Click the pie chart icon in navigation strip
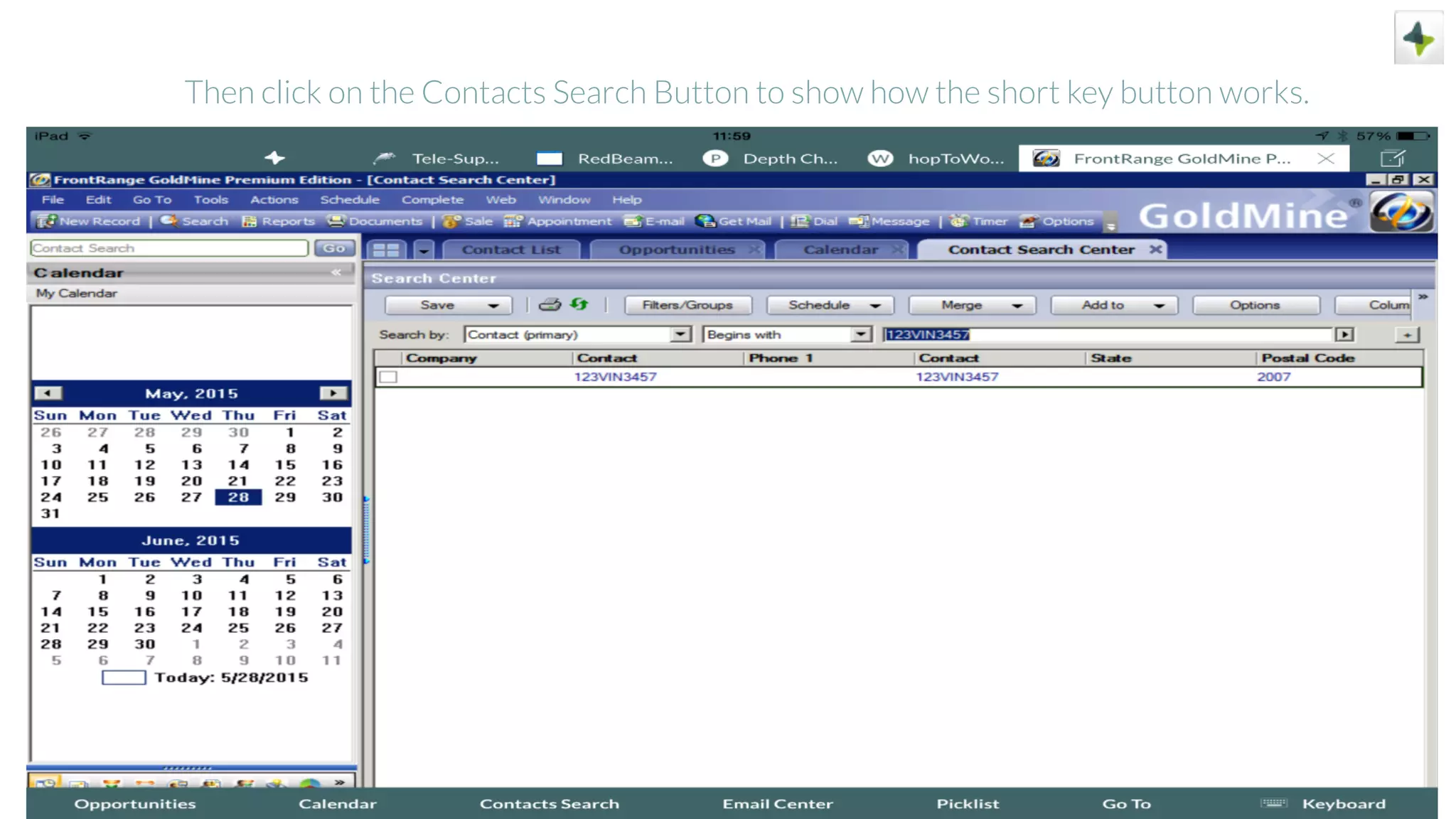1456x819 pixels. click(x=310, y=783)
